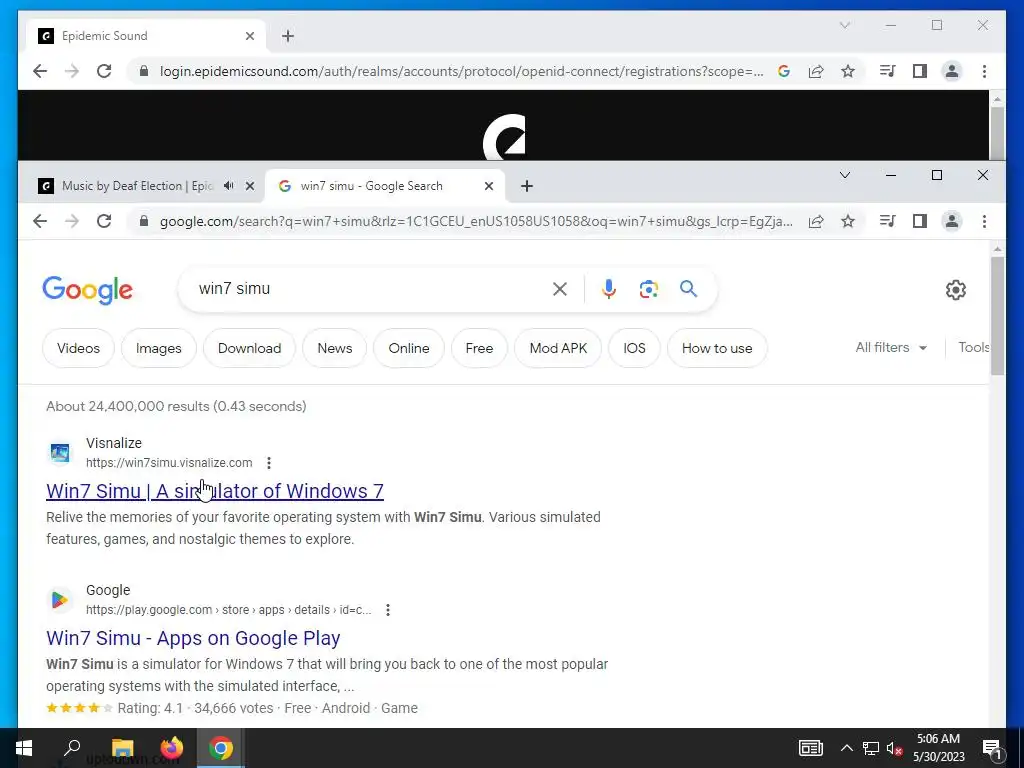The width and height of the screenshot is (1024, 768).
Task: Submit search with magnifying glass icon
Action: tap(688, 289)
